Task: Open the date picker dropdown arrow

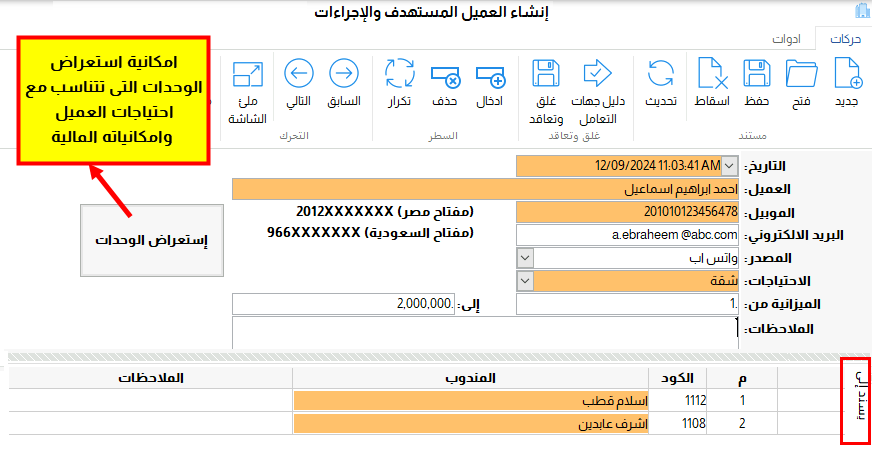Action: 728,165
